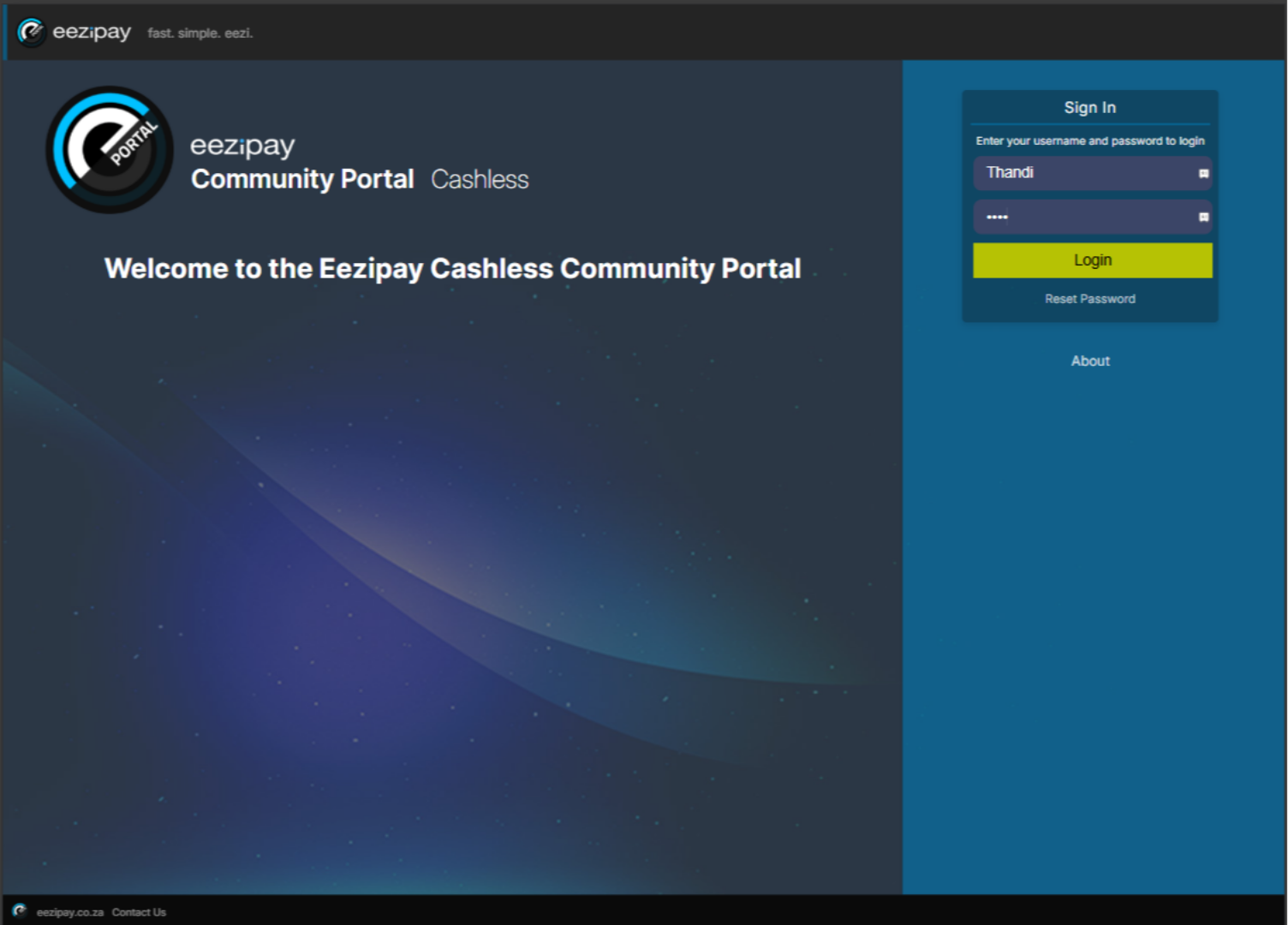This screenshot has width=1288, height=925.
Task: Click the autofill icon in the username field
Action: 1203,173
